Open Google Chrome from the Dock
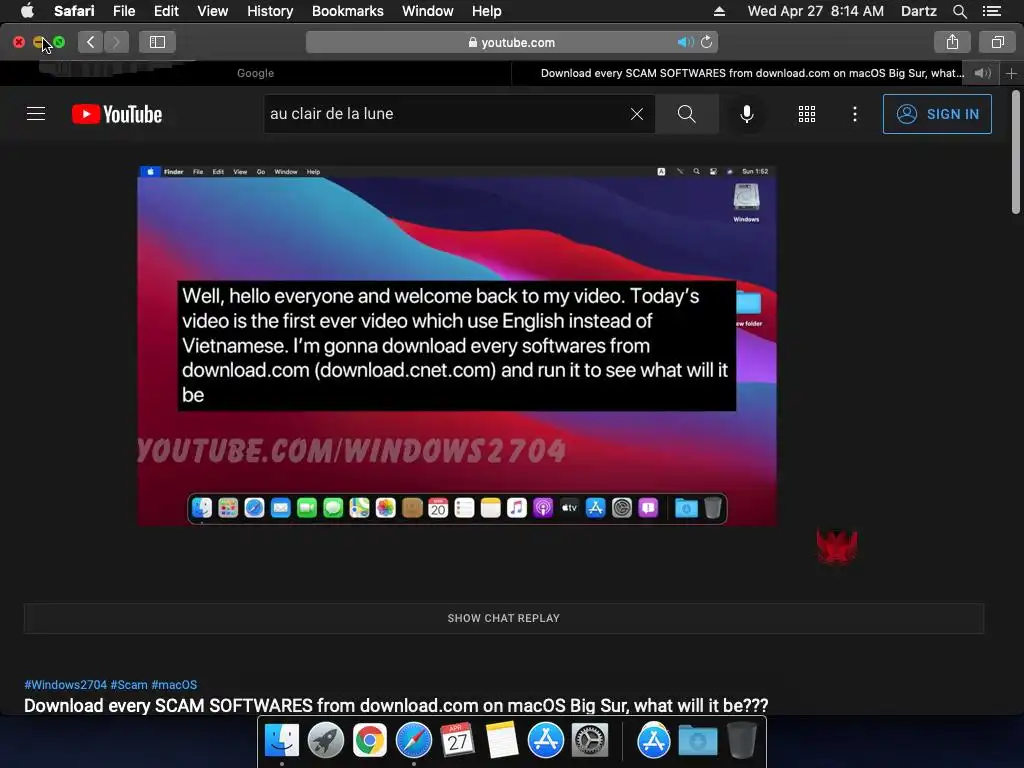This screenshot has width=1024, height=768. coord(370,741)
